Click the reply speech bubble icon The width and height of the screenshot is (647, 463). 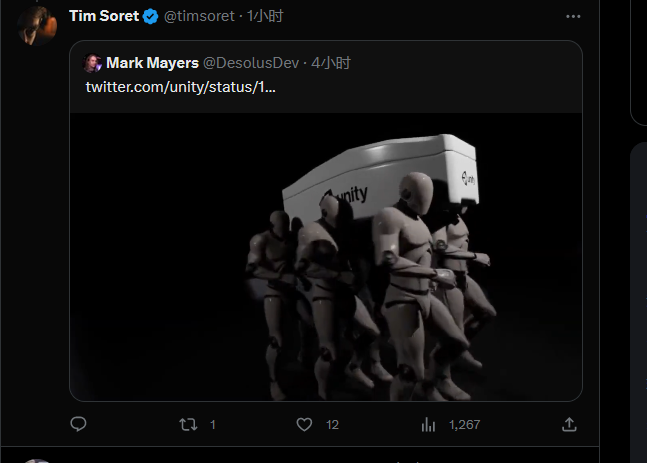point(79,424)
